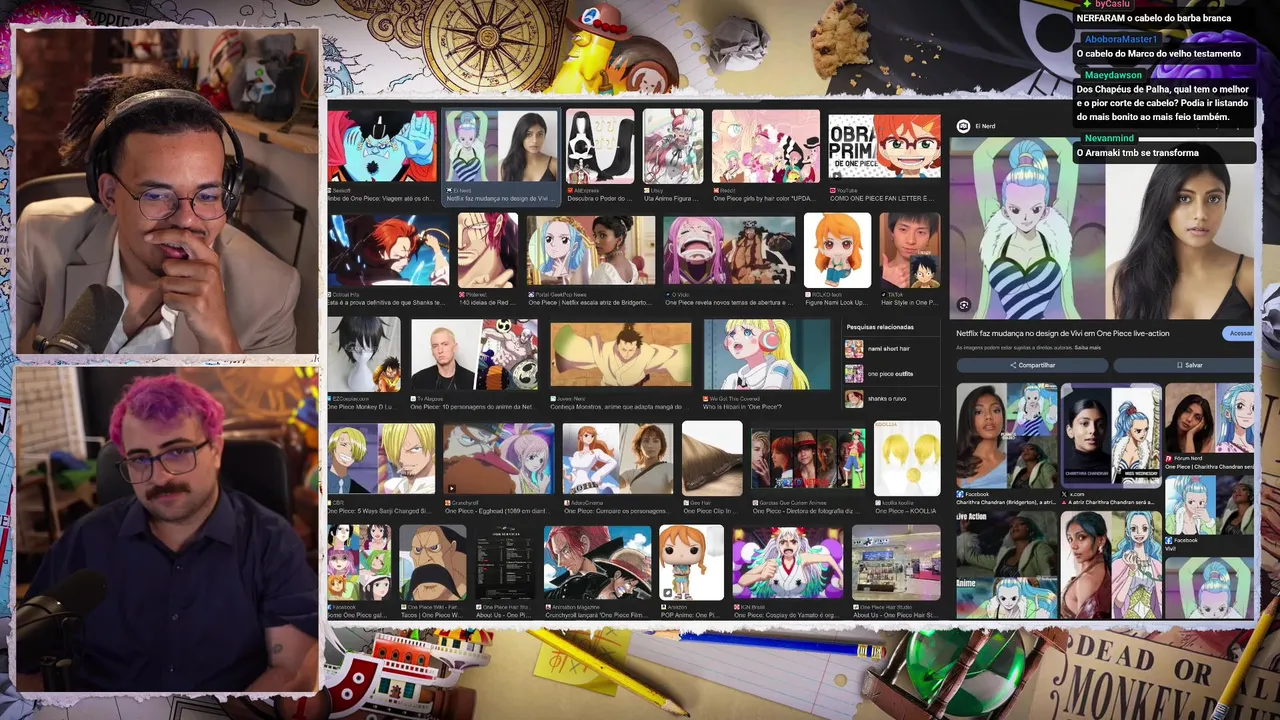
Task: Click the 'One Piece girls by hair color' caption
Action: (766, 198)
